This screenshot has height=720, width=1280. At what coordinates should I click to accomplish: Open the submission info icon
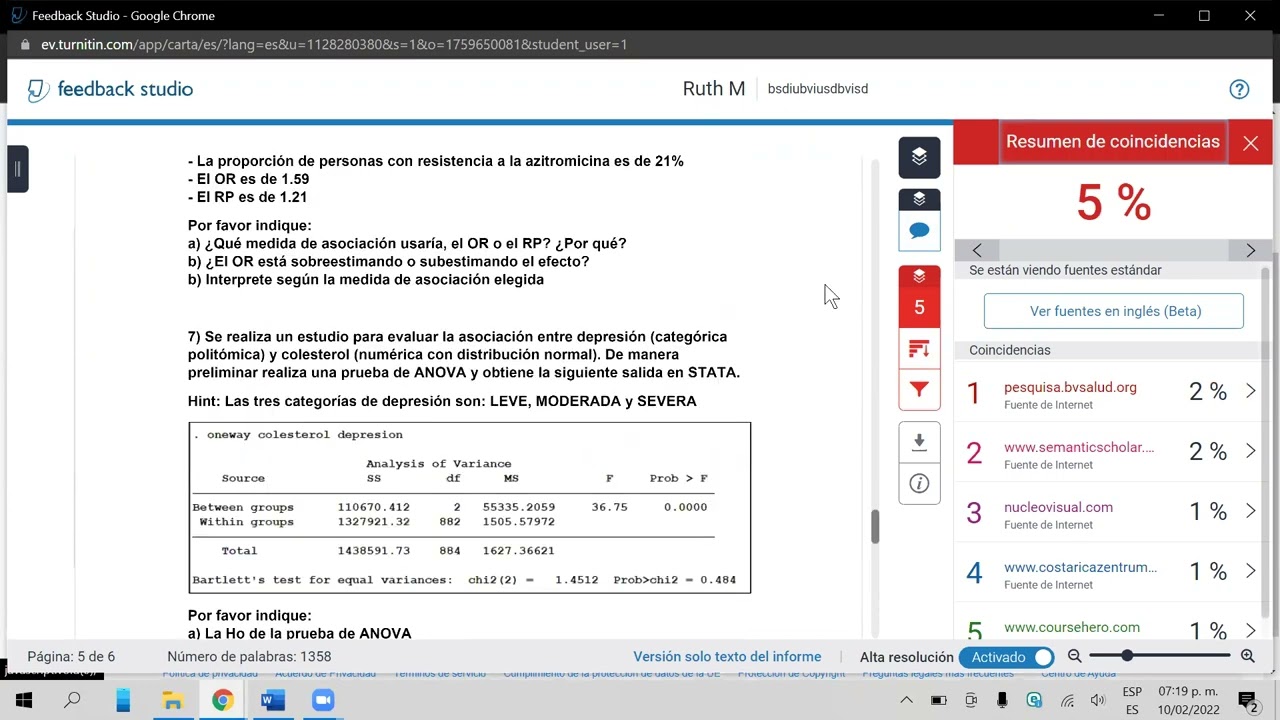pyautogui.click(x=919, y=484)
